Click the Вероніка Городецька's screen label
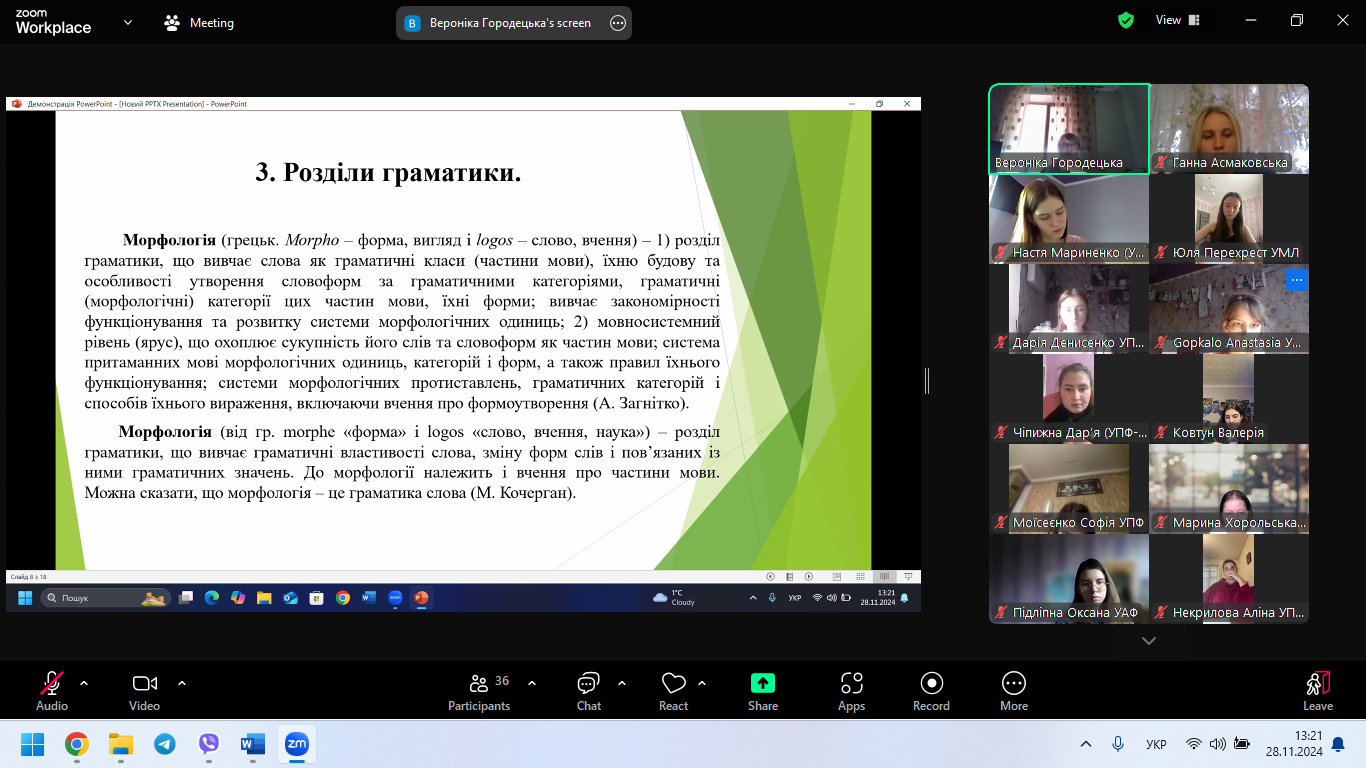The width and height of the screenshot is (1366, 768). [510, 23]
